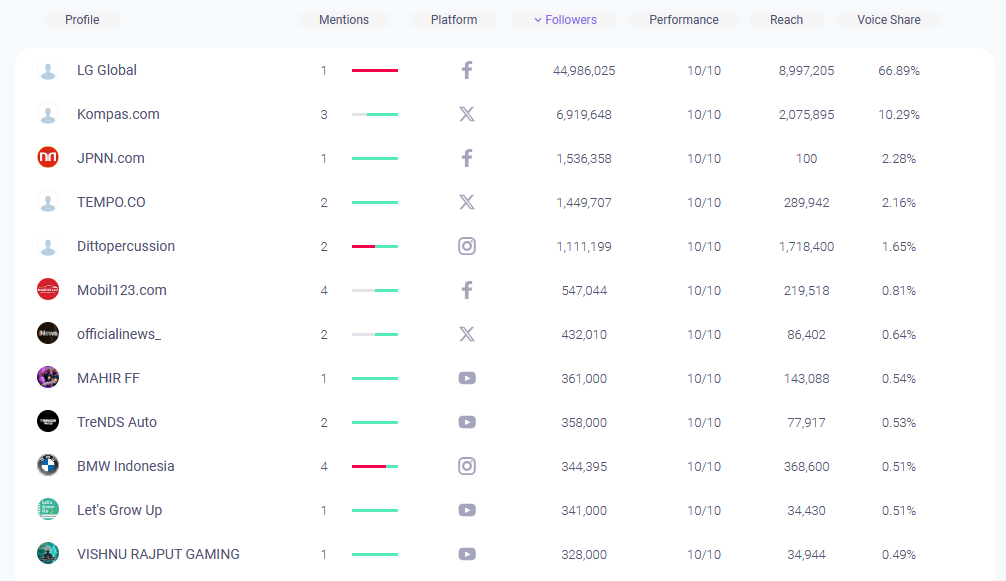This screenshot has height=581, width=1006.
Task: Click the reach value 1,718,400
Action: pyautogui.click(x=806, y=247)
